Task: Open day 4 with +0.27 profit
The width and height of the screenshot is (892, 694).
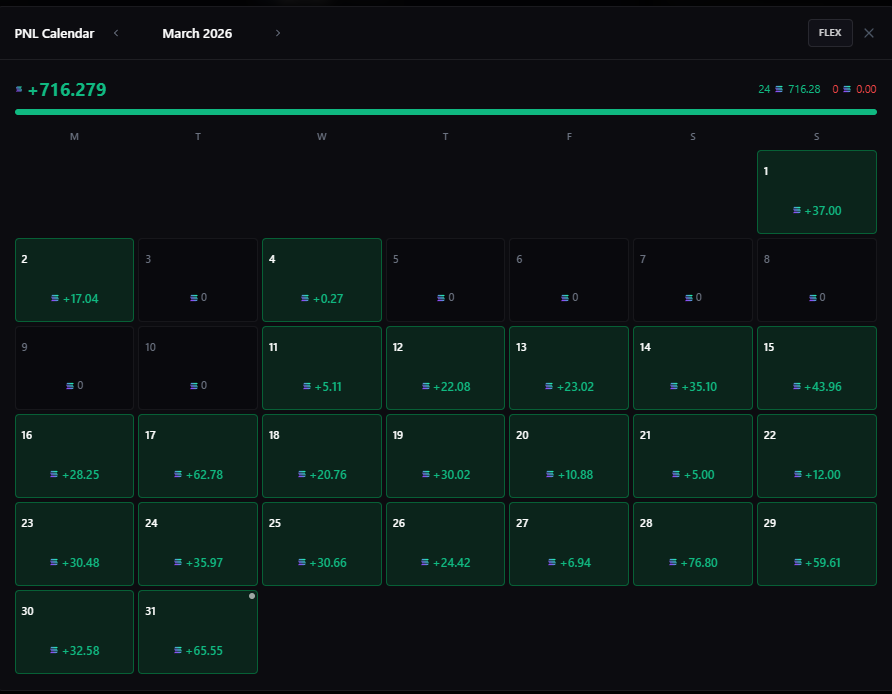Action: [x=321, y=280]
